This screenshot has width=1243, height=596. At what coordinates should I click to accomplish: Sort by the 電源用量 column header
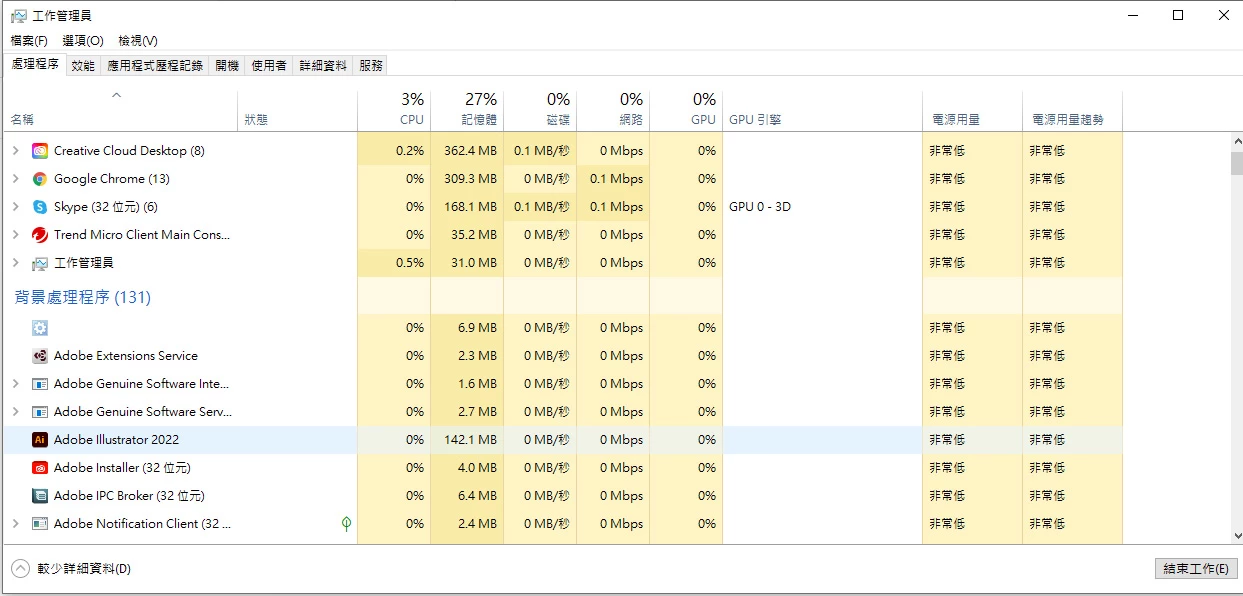click(x=972, y=110)
